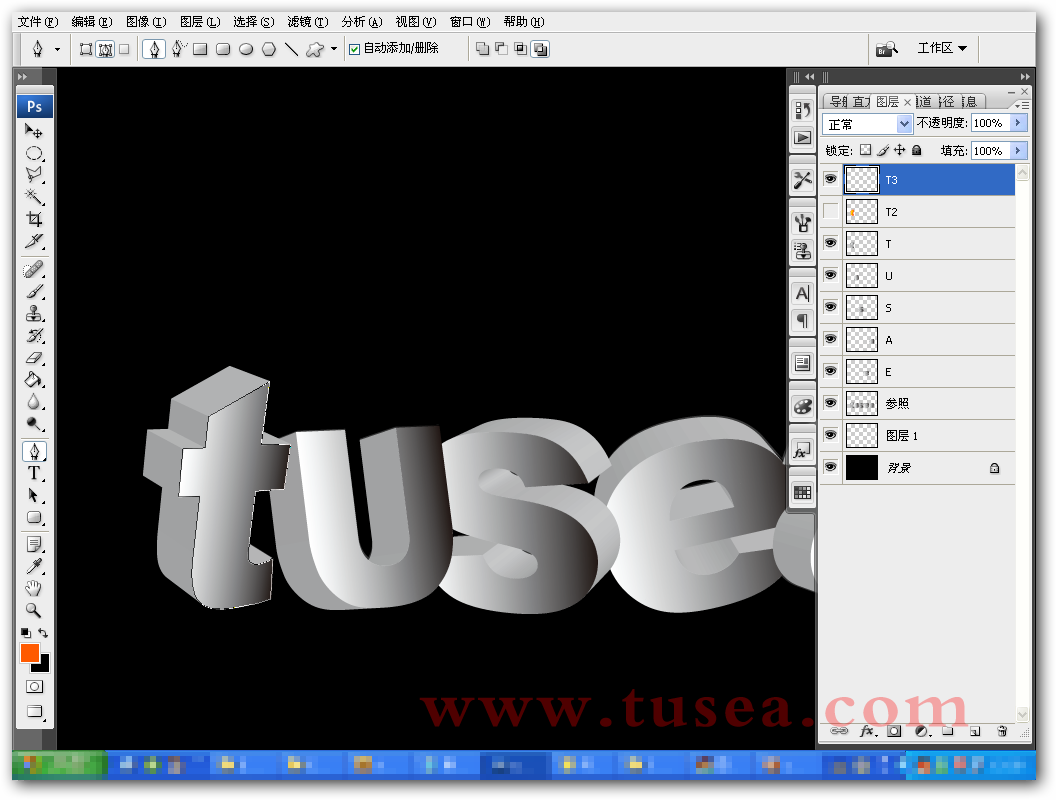Hide the T3 layer
This screenshot has height=800, width=1056.
tap(830, 179)
